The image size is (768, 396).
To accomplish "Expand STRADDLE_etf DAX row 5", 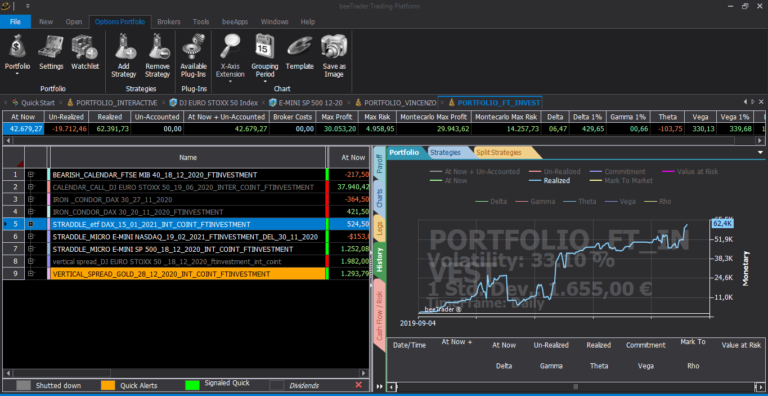I will point(31,224).
